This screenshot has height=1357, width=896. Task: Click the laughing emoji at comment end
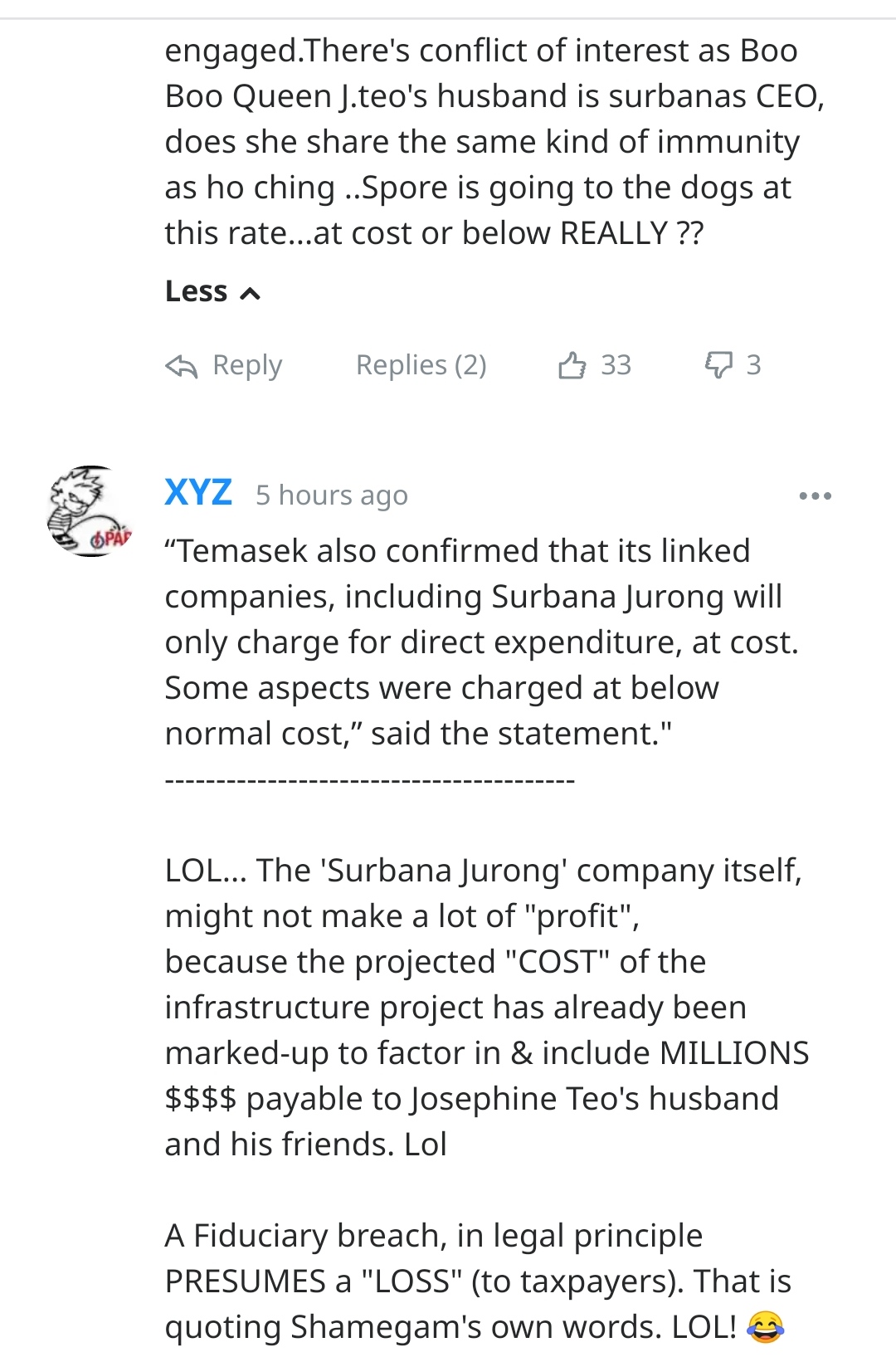point(765,1326)
